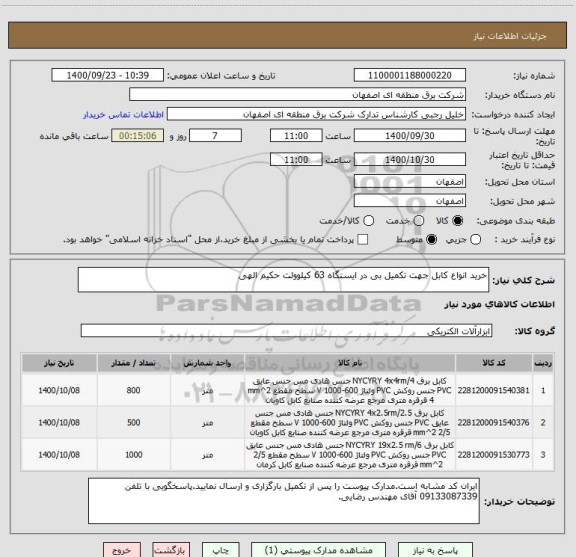Click the remaining days field 7
The image size is (576, 557).
click(215, 136)
